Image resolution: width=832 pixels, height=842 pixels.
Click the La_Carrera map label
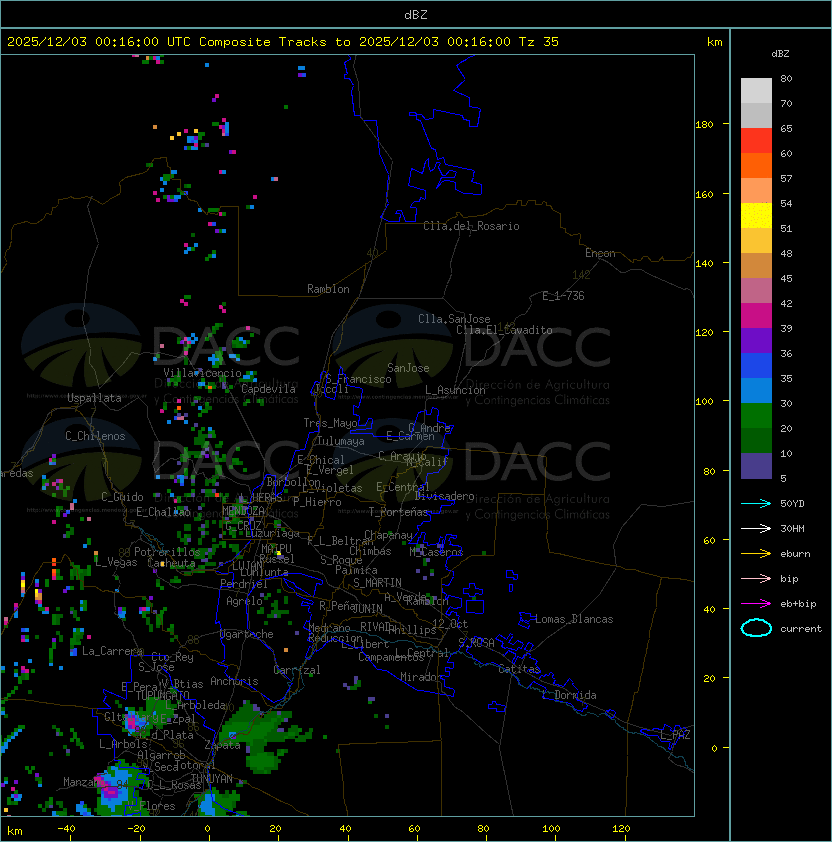coord(112,651)
